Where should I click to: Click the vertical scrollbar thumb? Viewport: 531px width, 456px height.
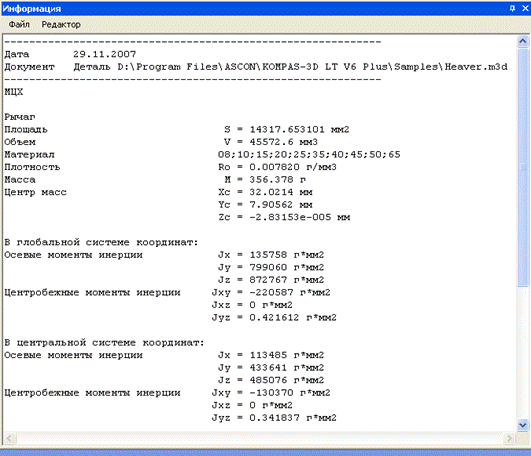[523, 167]
